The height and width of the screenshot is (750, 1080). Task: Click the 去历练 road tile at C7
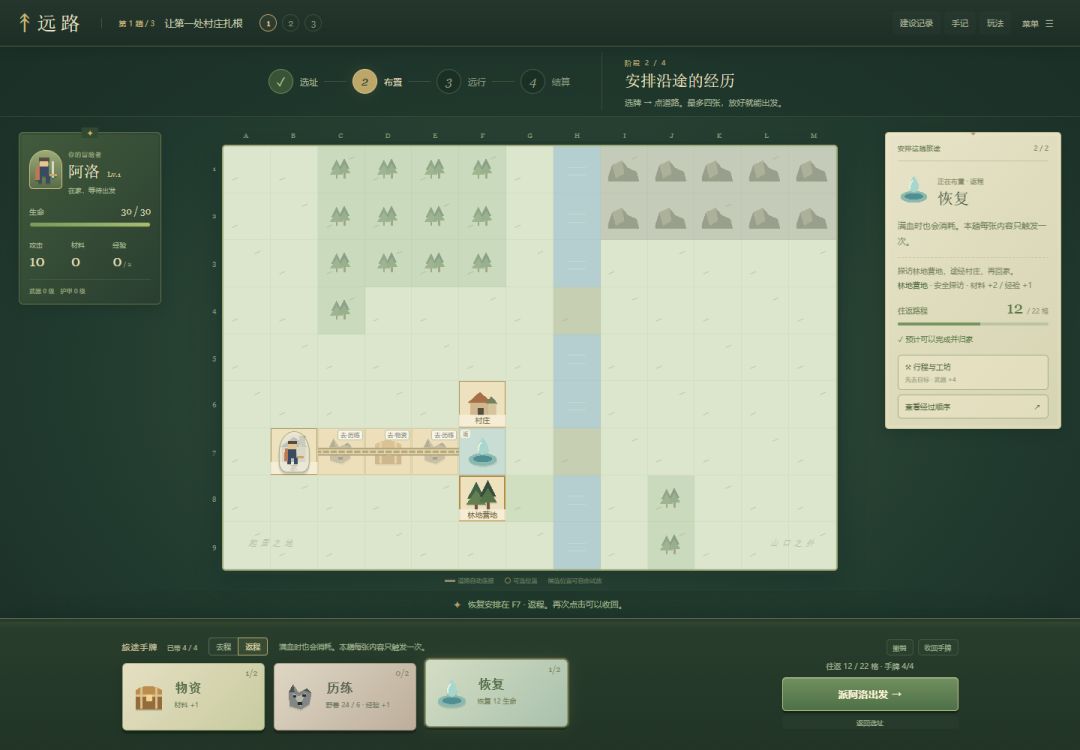pyautogui.click(x=341, y=451)
